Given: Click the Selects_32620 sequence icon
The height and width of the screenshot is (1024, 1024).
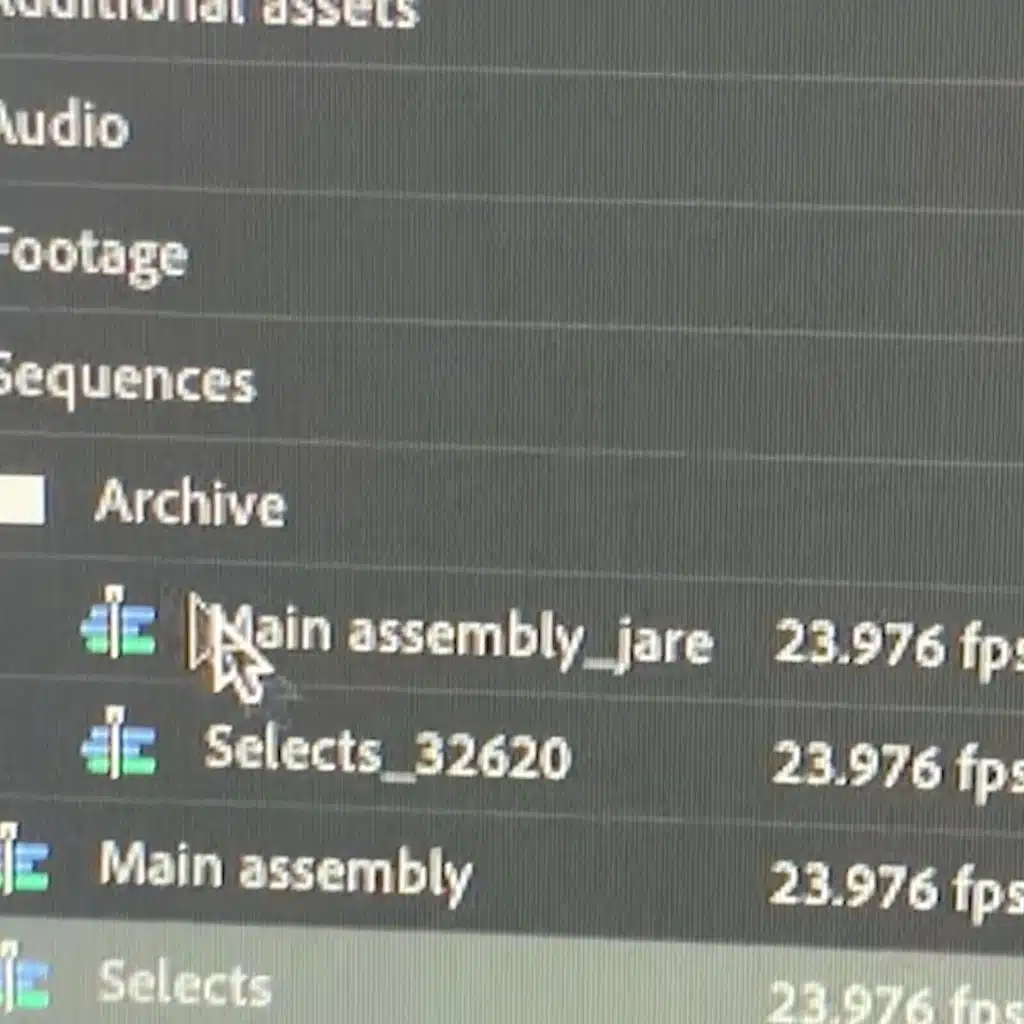Looking at the screenshot, I should point(118,743).
